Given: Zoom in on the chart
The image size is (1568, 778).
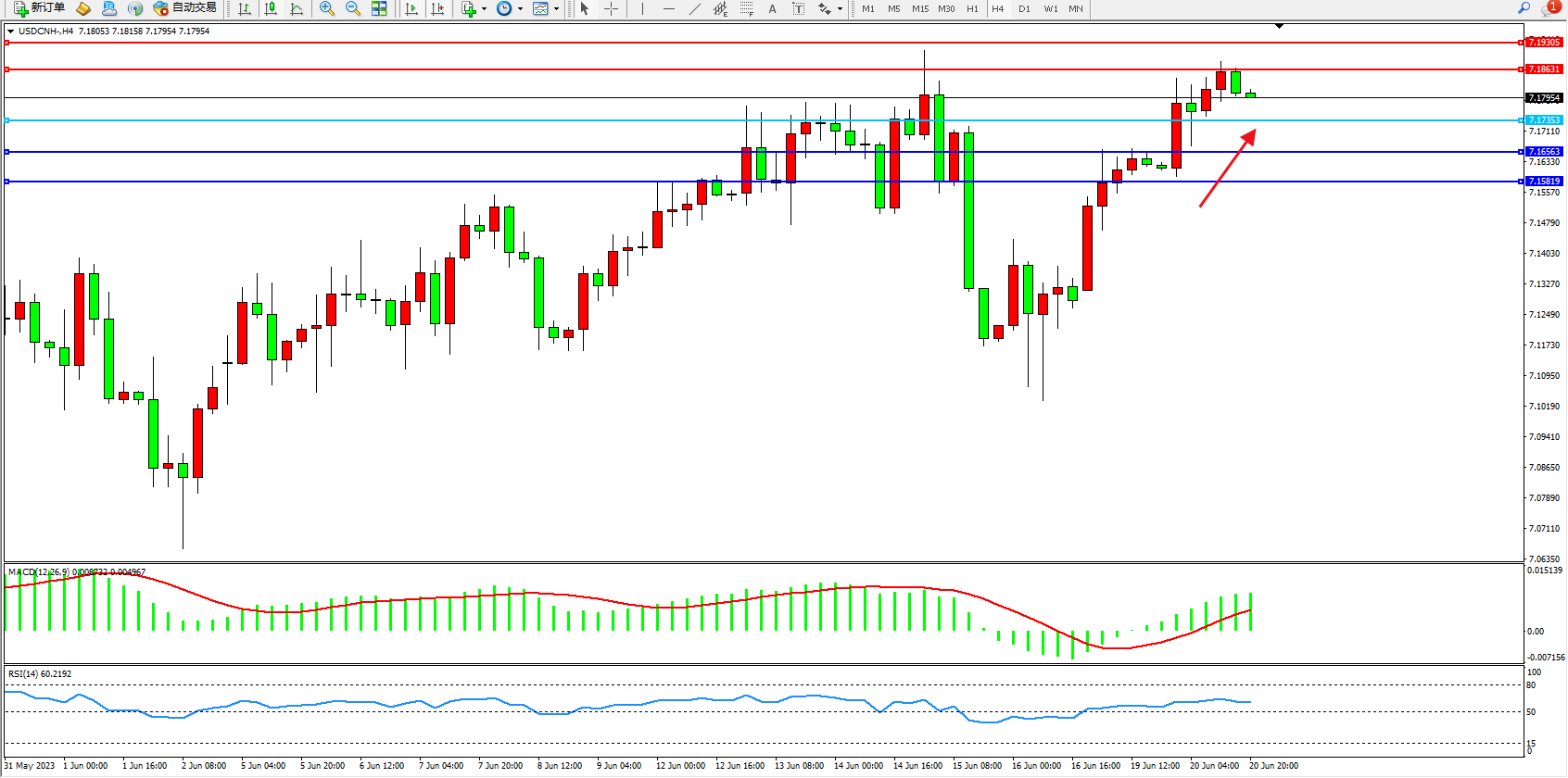Looking at the screenshot, I should click(327, 8).
